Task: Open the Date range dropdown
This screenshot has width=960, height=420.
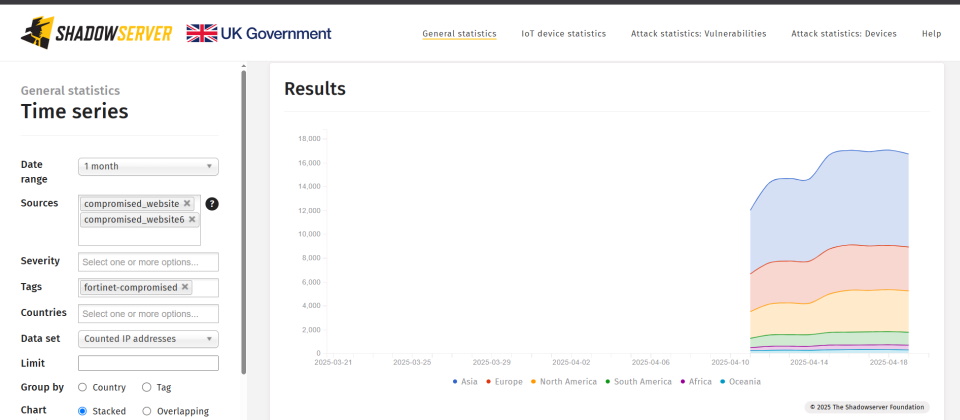Action: (x=148, y=167)
